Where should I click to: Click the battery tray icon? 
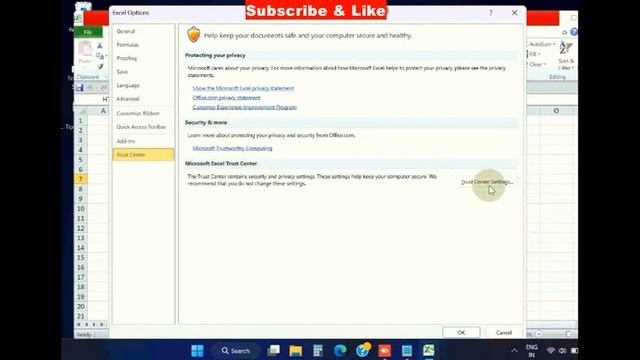click(x=574, y=351)
